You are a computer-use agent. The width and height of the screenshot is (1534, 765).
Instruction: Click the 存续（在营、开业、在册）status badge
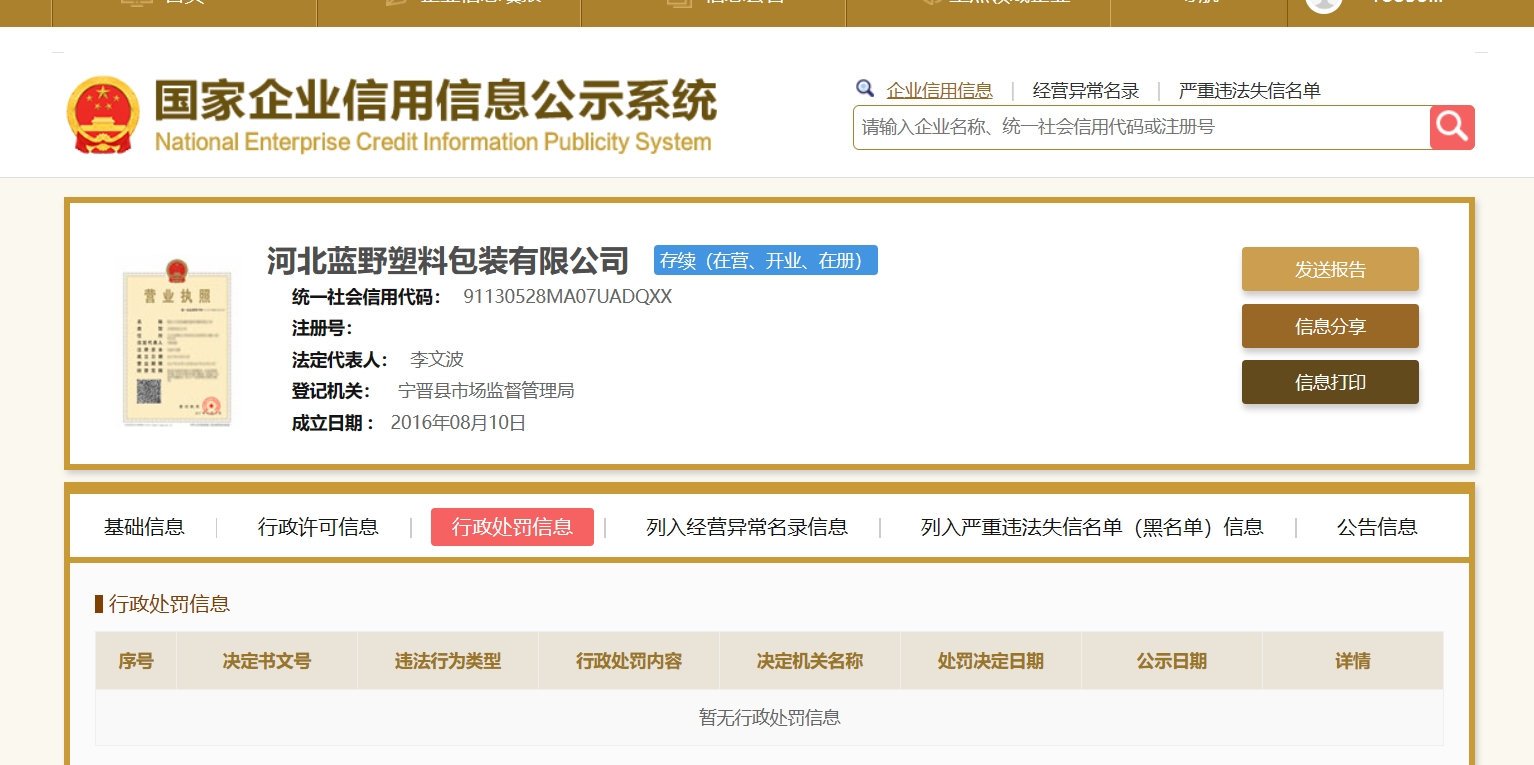pos(766,260)
